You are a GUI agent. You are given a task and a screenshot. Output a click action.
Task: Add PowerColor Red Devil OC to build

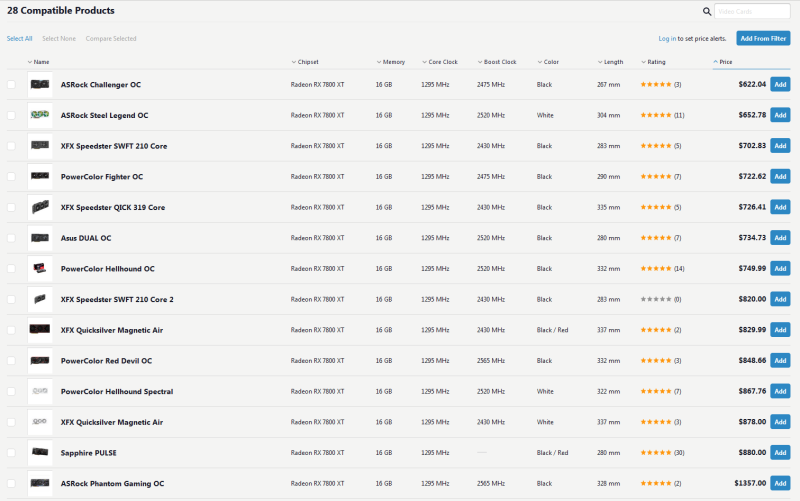(x=780, y=361)
